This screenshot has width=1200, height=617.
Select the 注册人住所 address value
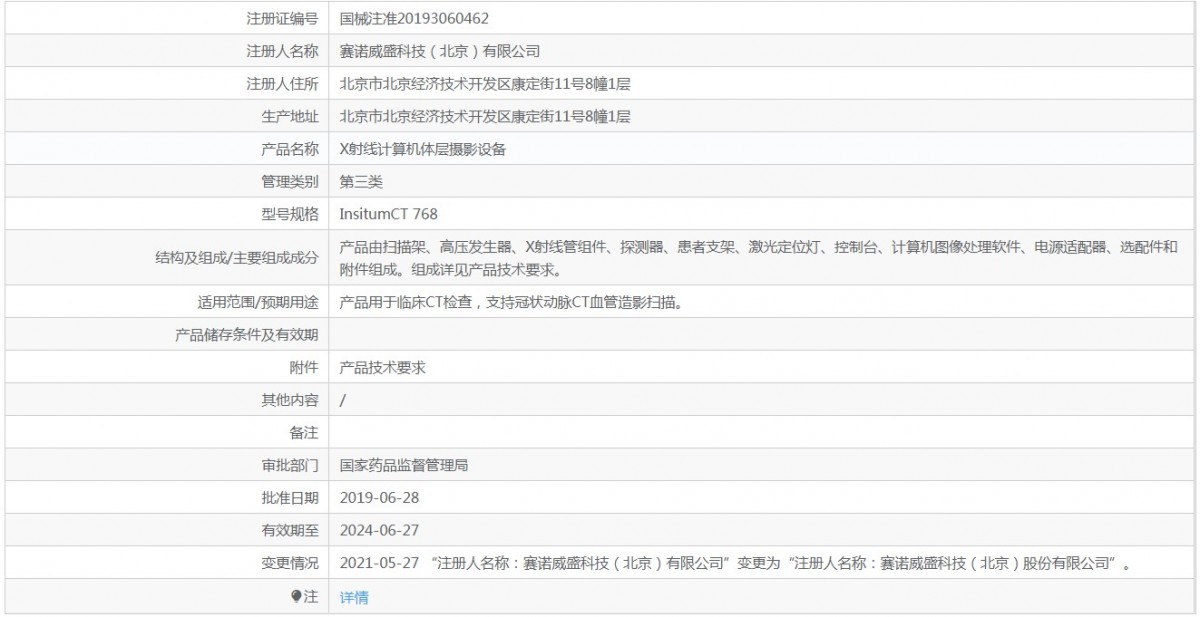tap(485, 84)
